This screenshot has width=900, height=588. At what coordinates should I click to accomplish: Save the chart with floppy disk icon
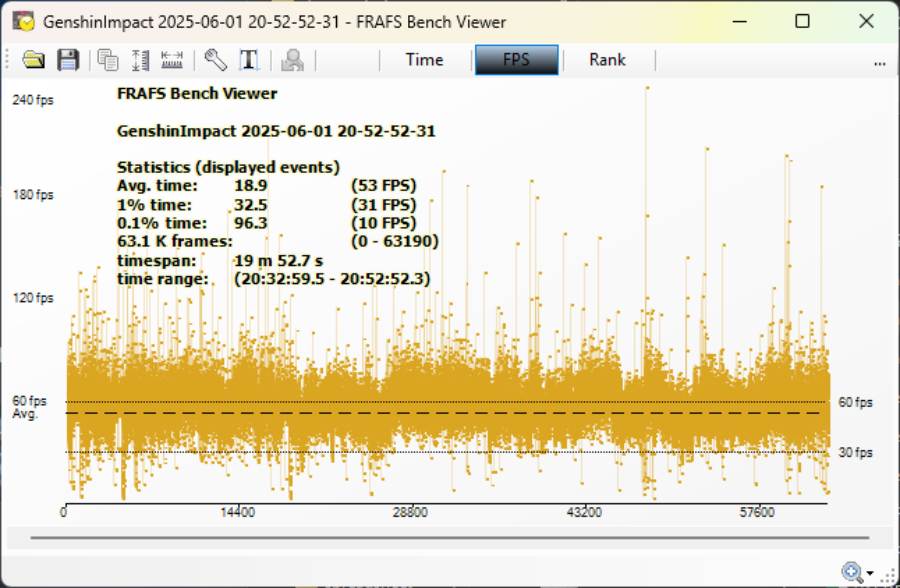tap(68, 60)
